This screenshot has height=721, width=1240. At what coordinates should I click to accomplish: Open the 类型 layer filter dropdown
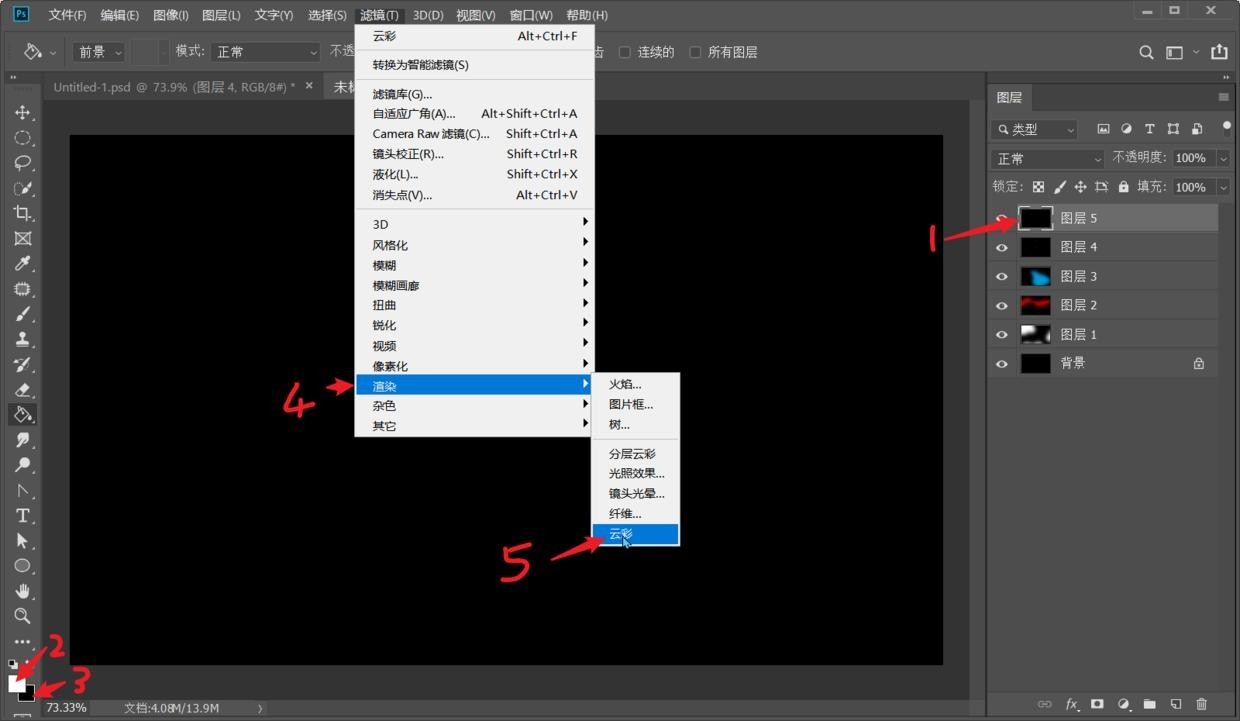1036,130
